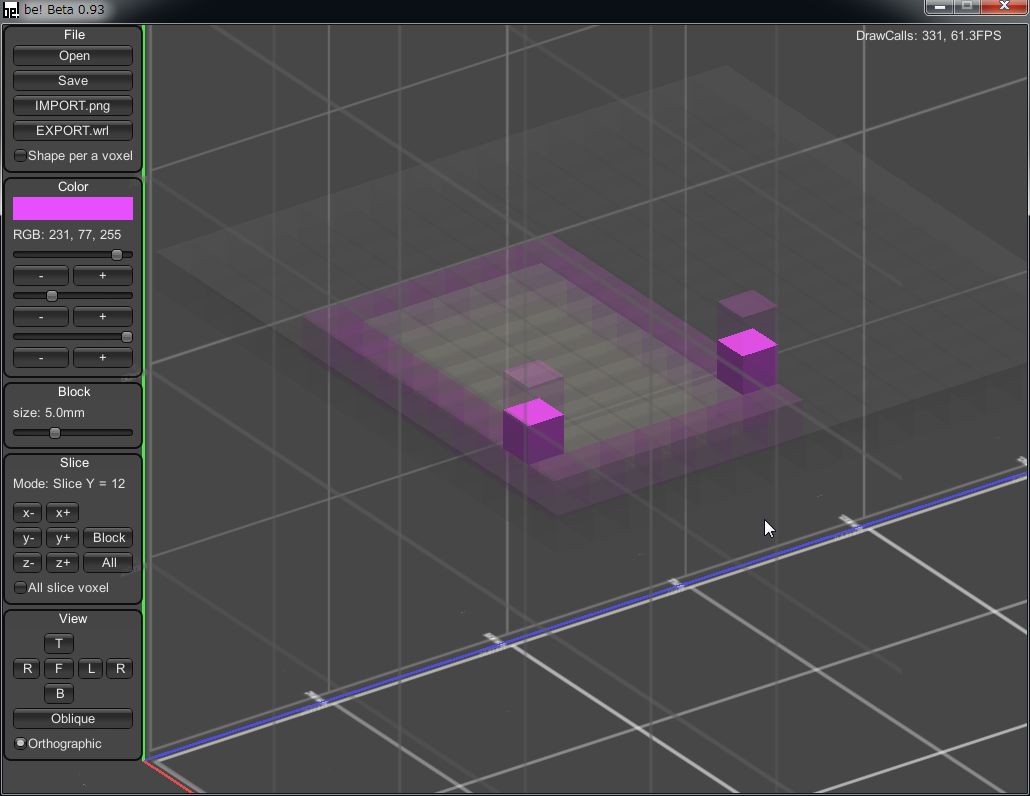
Task: Select the All slice mode button
Action: click(108, 563)
